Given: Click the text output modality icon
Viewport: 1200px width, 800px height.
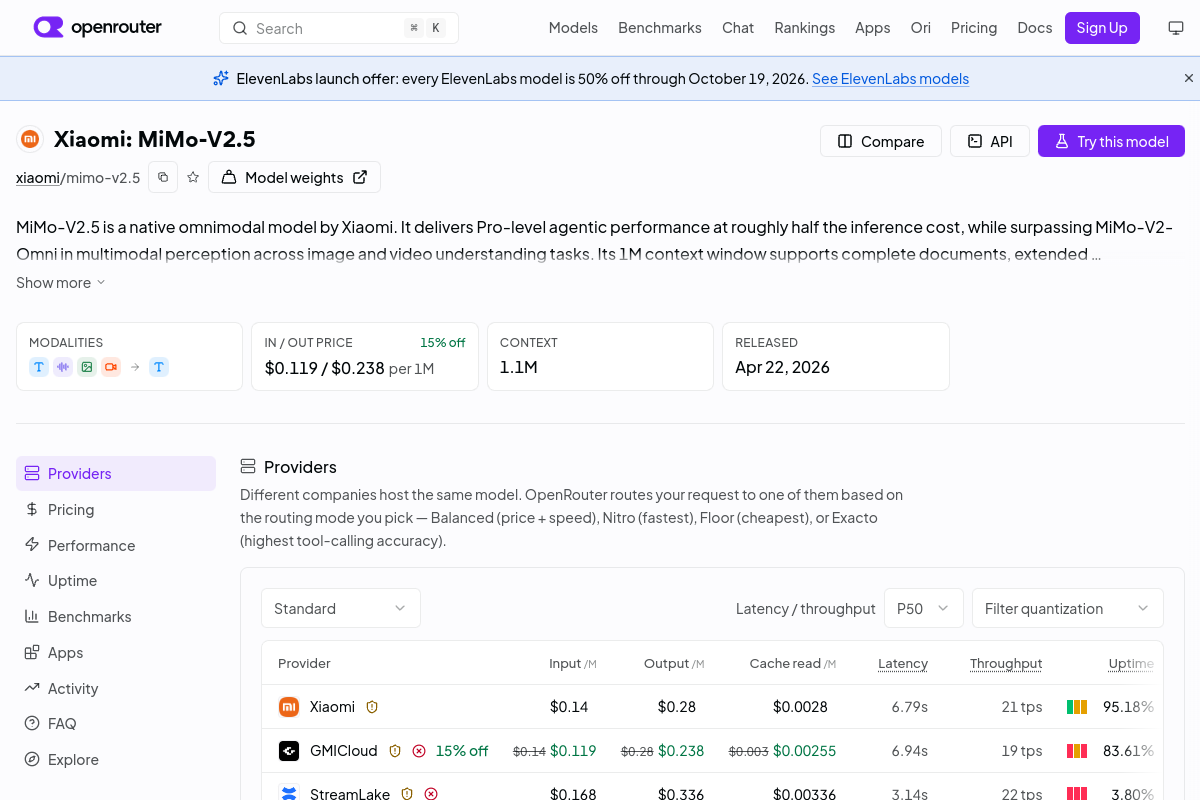Looking at the screenshot, I should pos(159,367).
